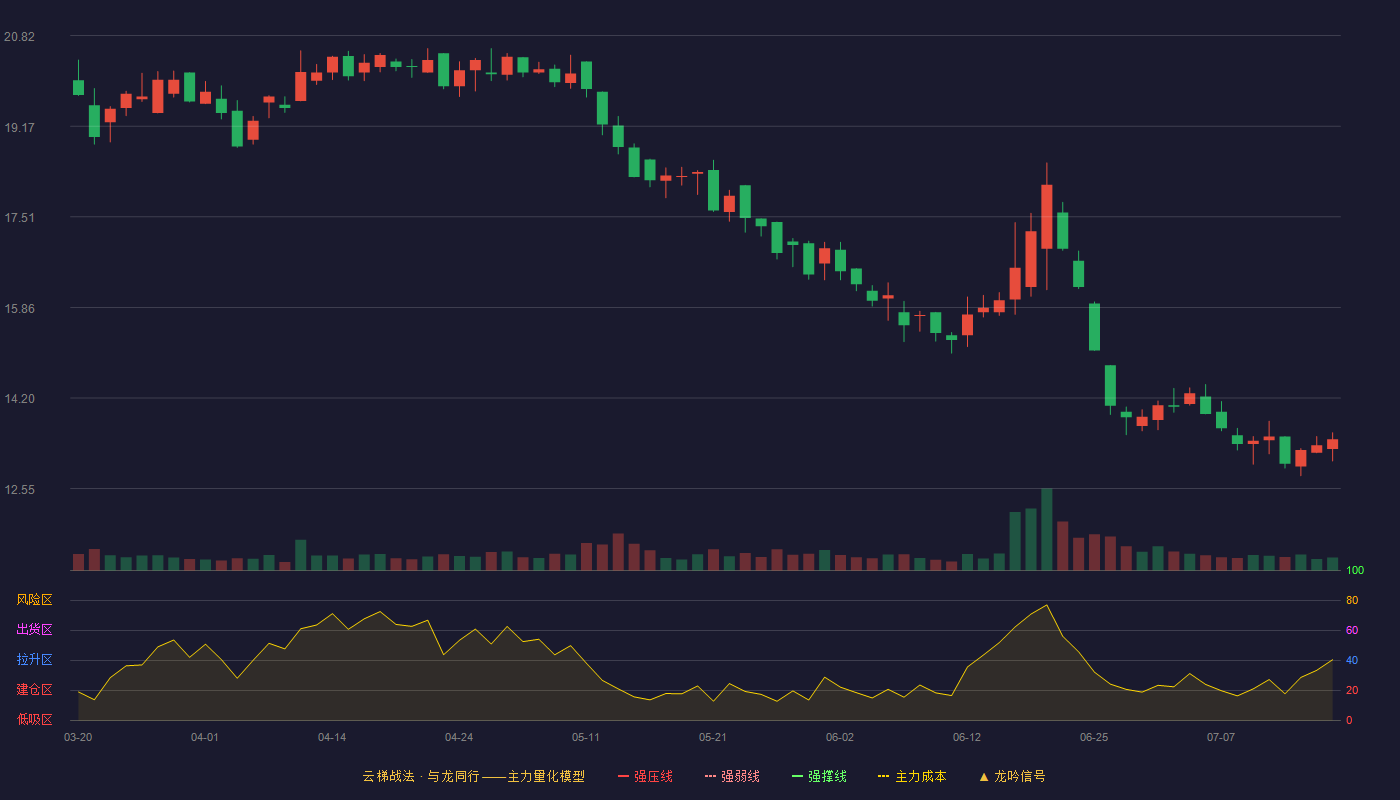This screenshot has height=800, width=1400.
Task: Click the 12.55 price axis label
Action: tap(19, 489)
